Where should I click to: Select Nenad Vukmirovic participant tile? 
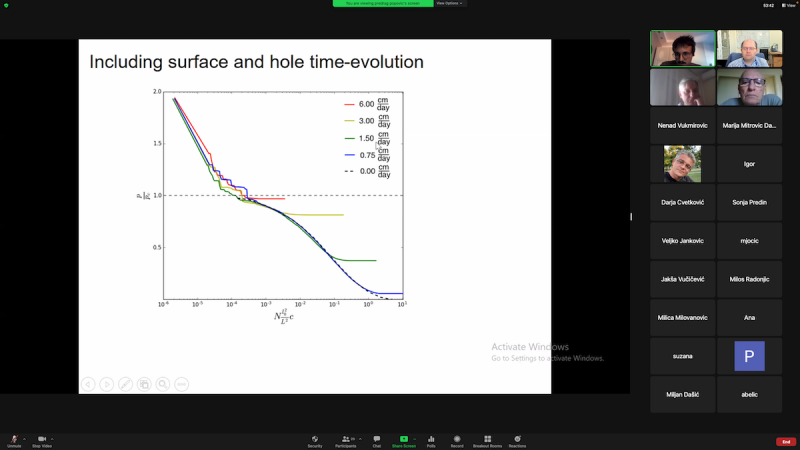(683, 126)
